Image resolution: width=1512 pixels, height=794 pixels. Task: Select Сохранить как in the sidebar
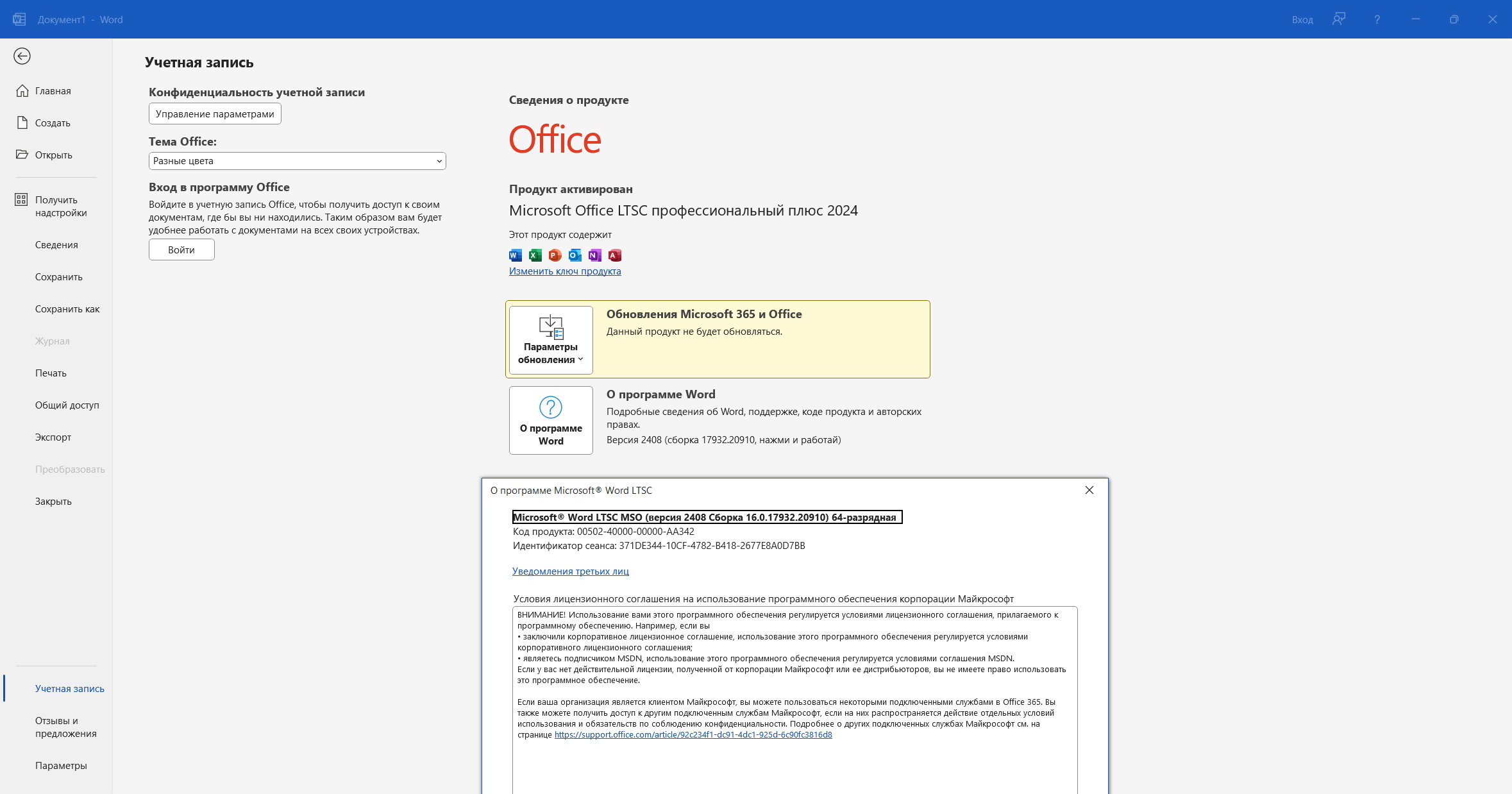click(67, 308)
